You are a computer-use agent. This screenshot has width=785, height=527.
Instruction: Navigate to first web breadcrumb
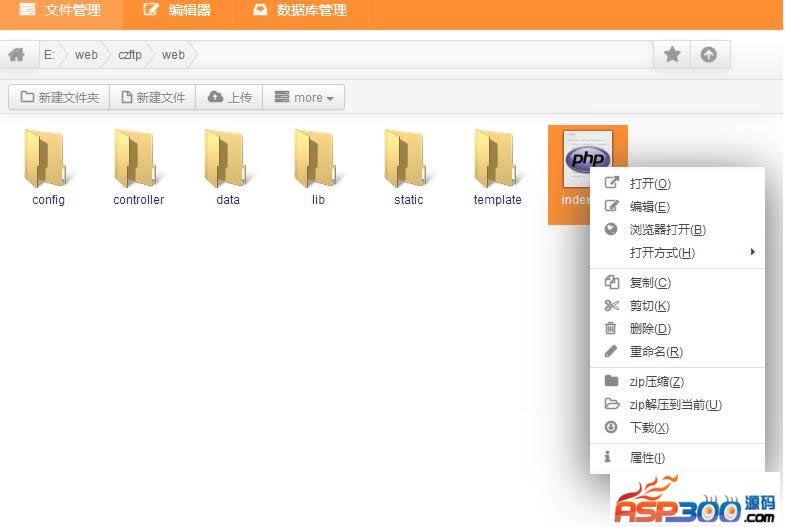point(86,55)
